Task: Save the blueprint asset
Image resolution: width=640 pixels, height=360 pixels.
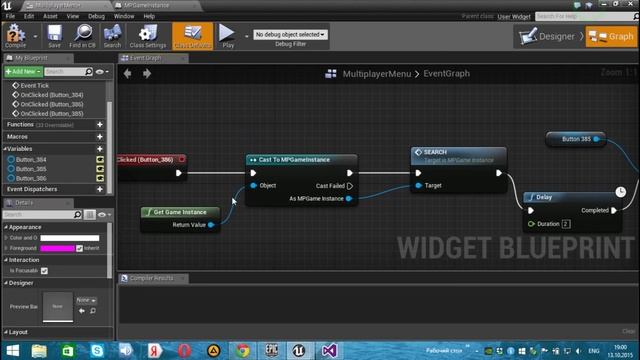Action: click(54, 36)
